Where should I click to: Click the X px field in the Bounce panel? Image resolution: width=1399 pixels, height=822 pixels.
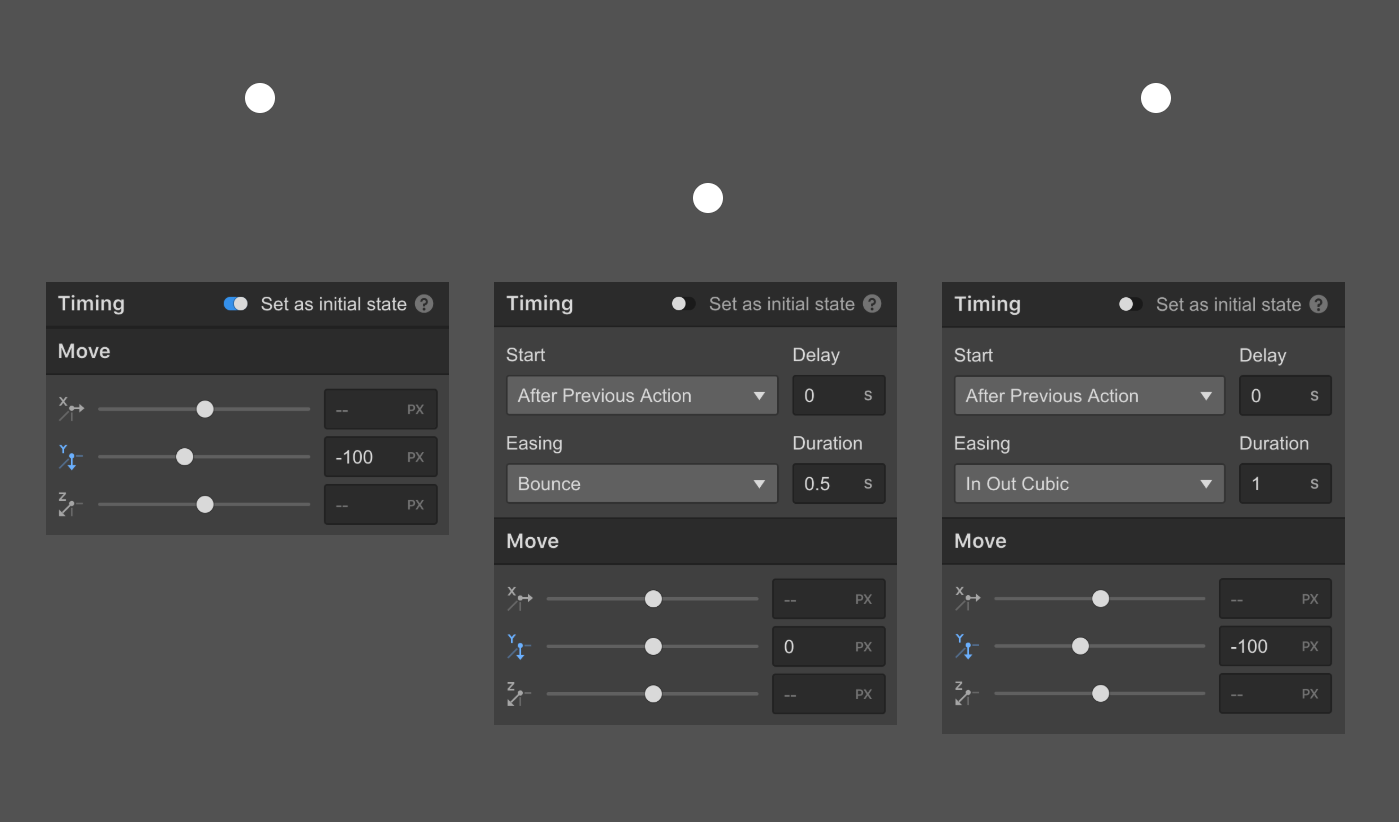tap(829, 599)
